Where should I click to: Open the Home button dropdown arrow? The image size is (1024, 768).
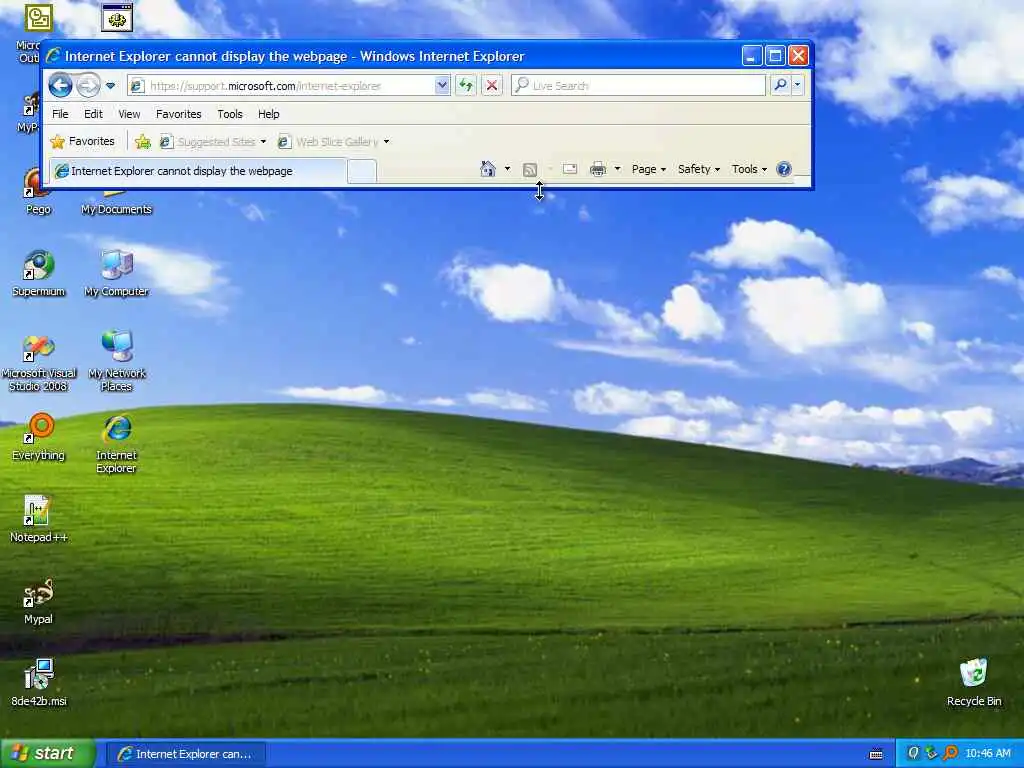click(x=507, y=169)
